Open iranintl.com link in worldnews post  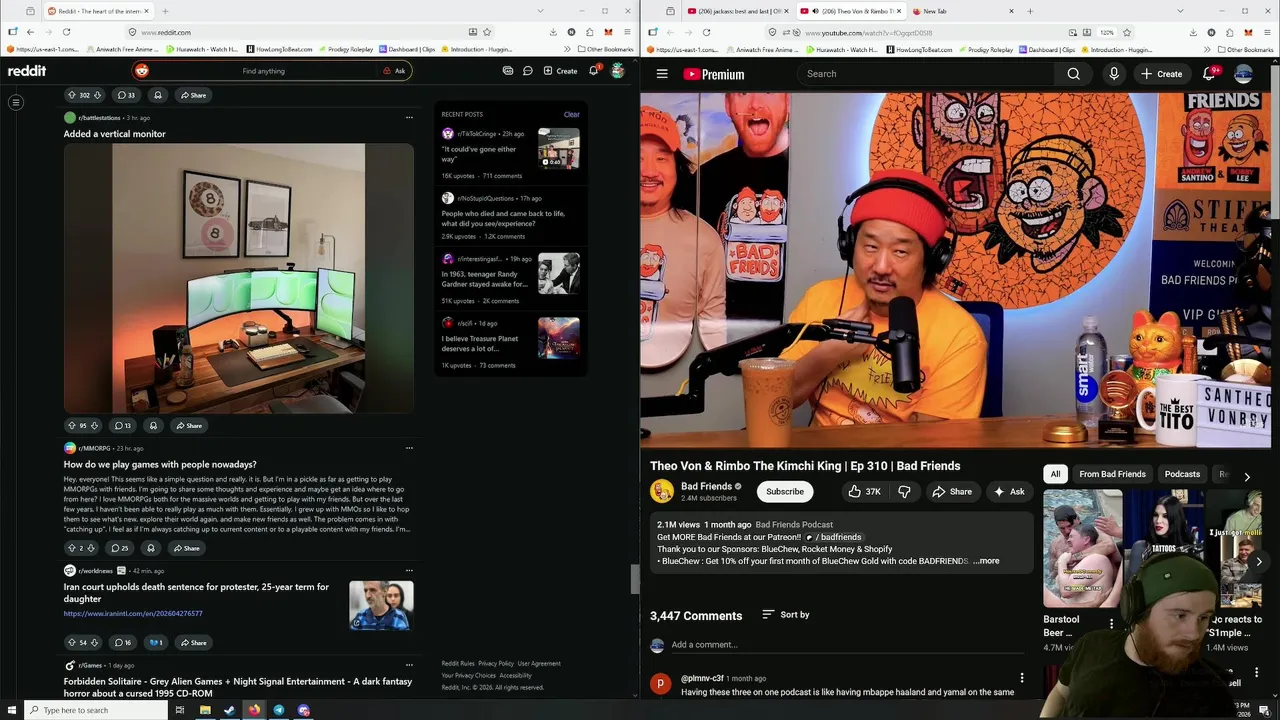click(x=133, y=613)
